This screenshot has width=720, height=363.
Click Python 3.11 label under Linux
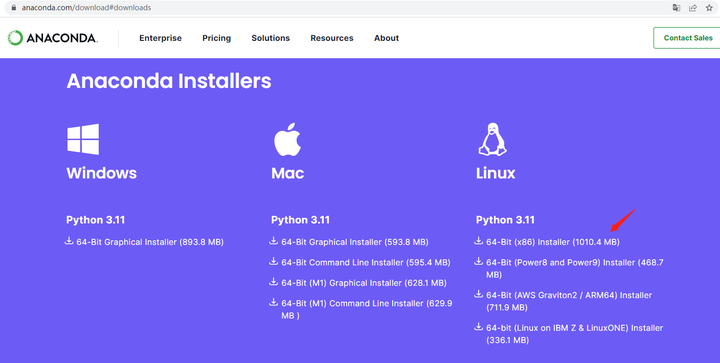pos(505,220)
